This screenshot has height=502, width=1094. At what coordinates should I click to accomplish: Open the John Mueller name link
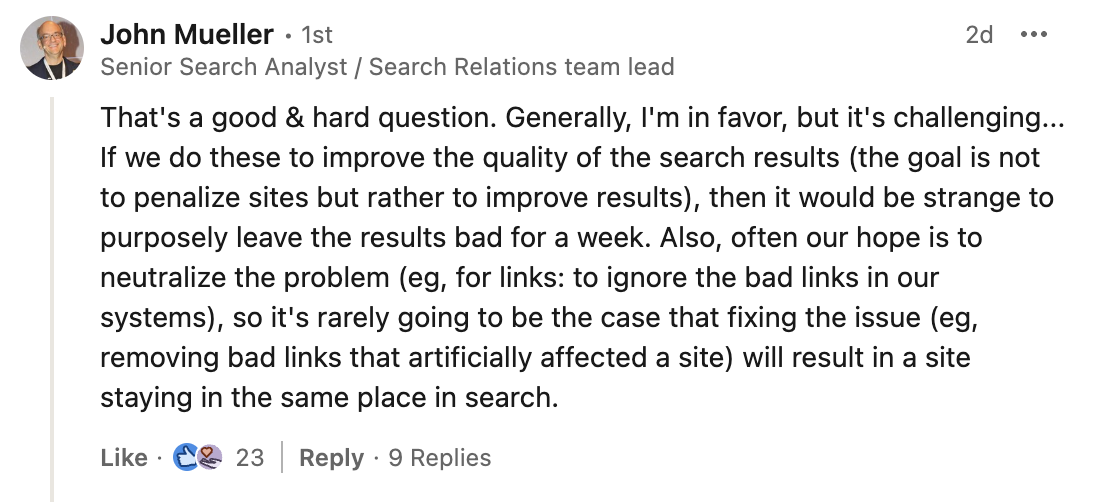tap(187, 35)
